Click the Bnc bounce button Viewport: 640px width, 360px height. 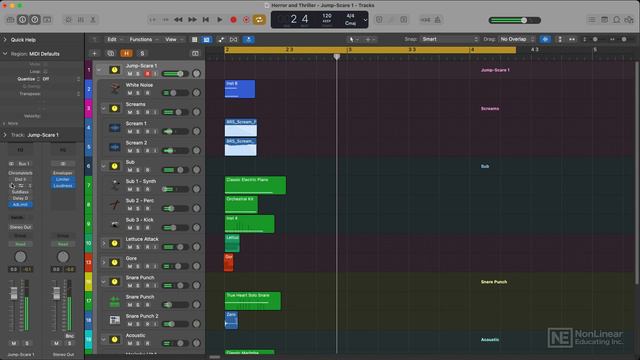pos(69,336)
